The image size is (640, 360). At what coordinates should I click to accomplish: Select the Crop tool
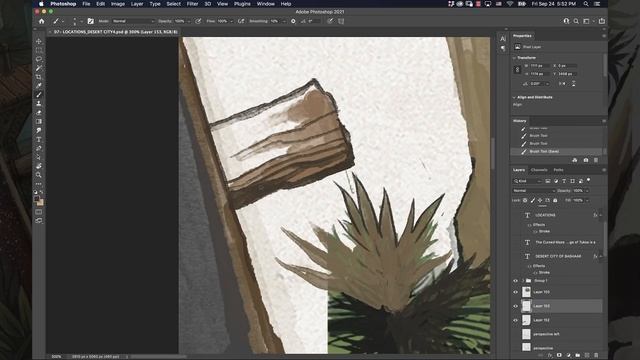point(39,77)
